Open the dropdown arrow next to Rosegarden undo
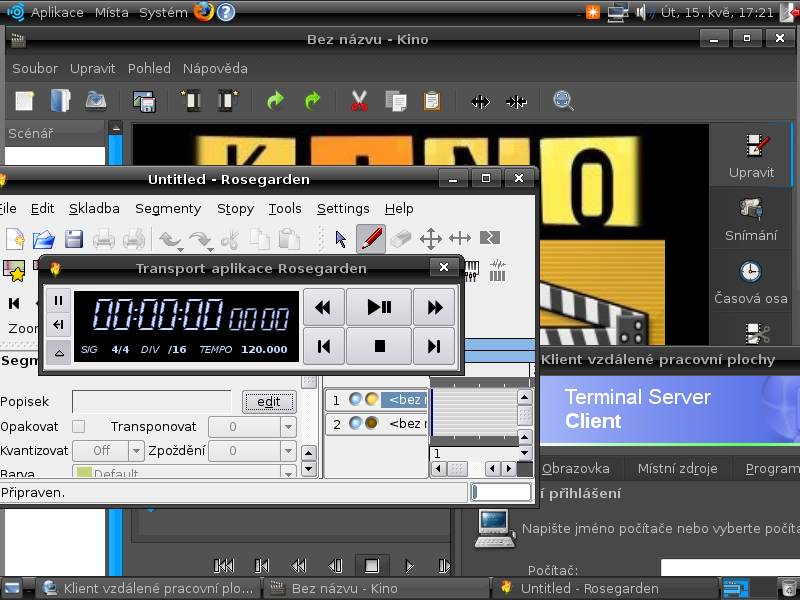800x600 pixels. click(x=181, y=249)
